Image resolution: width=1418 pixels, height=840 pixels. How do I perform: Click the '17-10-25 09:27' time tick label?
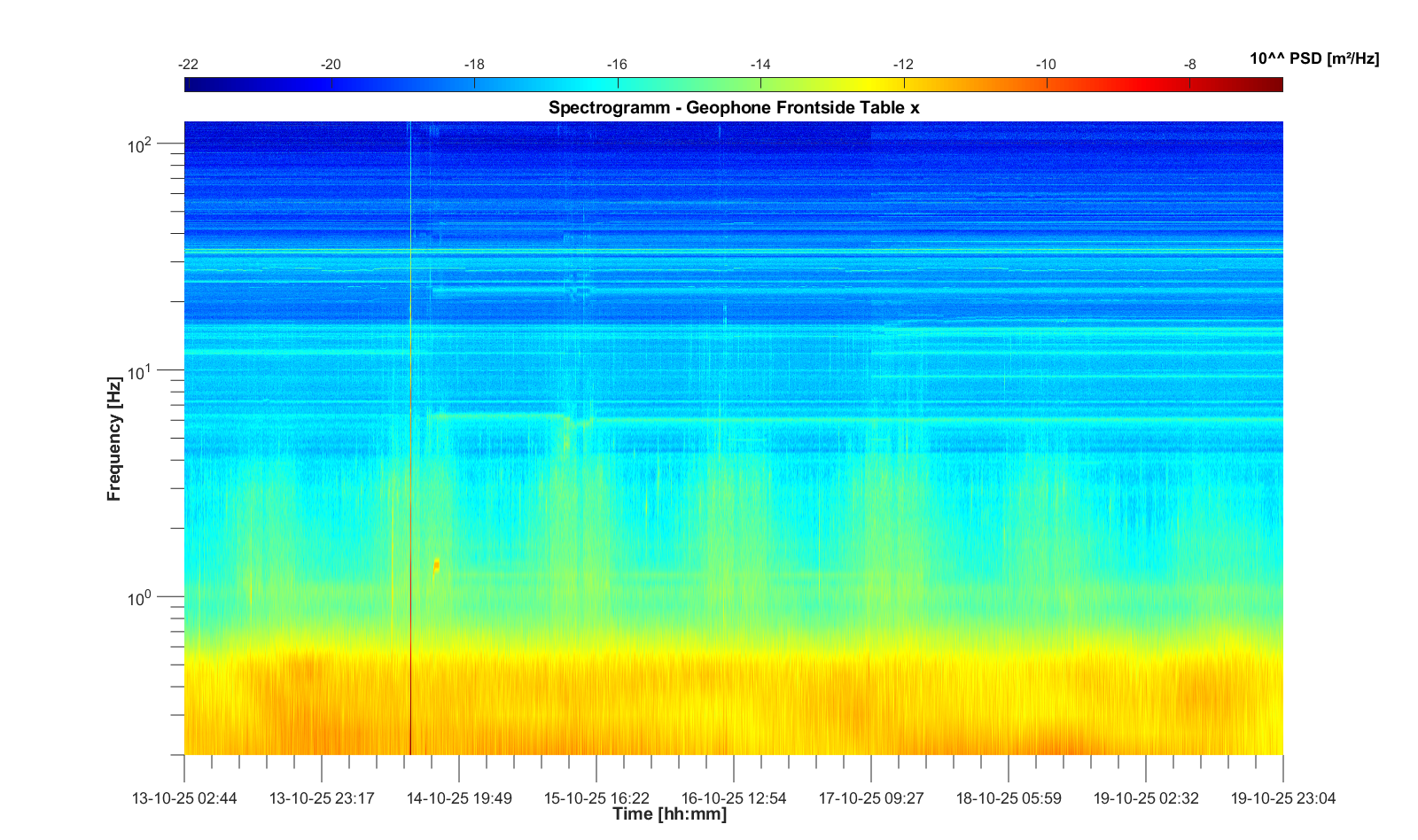871,798
